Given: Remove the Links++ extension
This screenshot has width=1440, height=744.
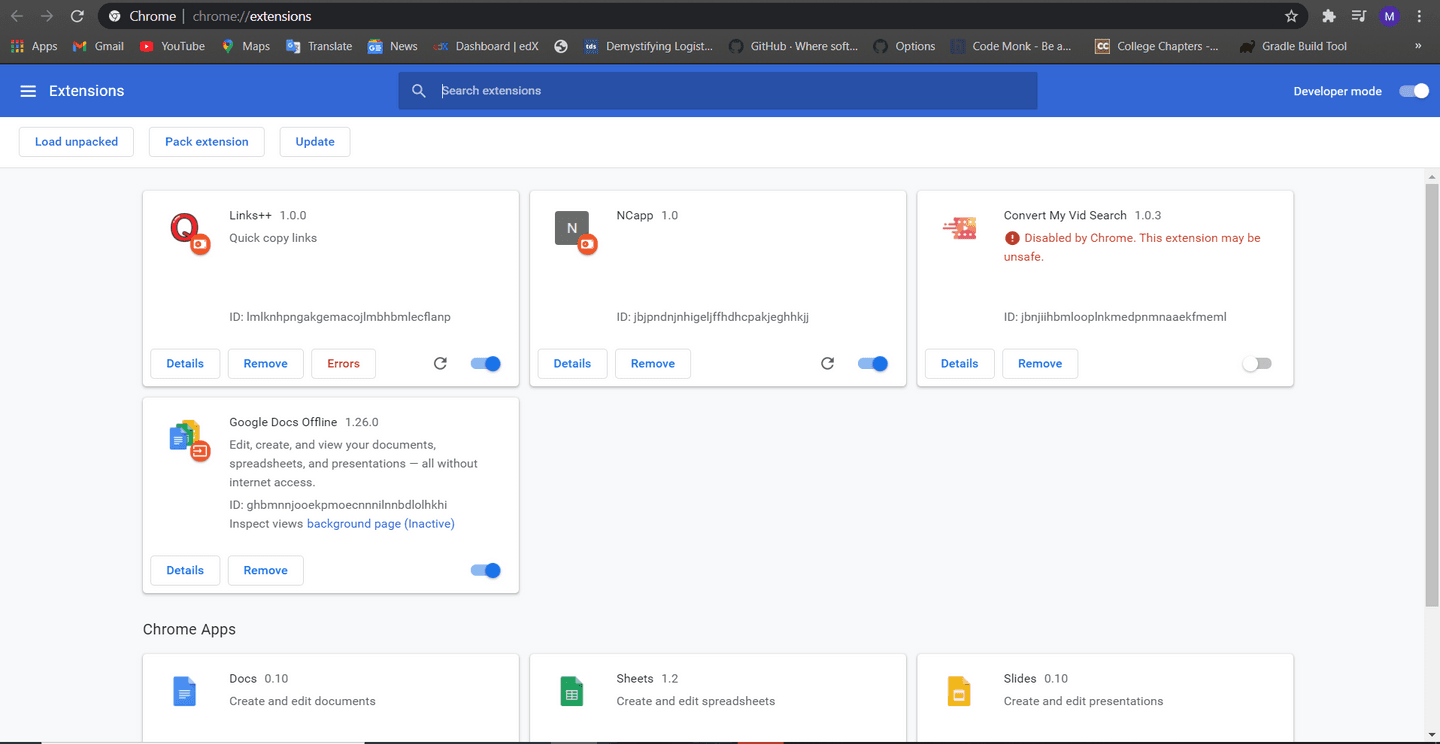Looking at the screenshot, I should pos(266,364).
